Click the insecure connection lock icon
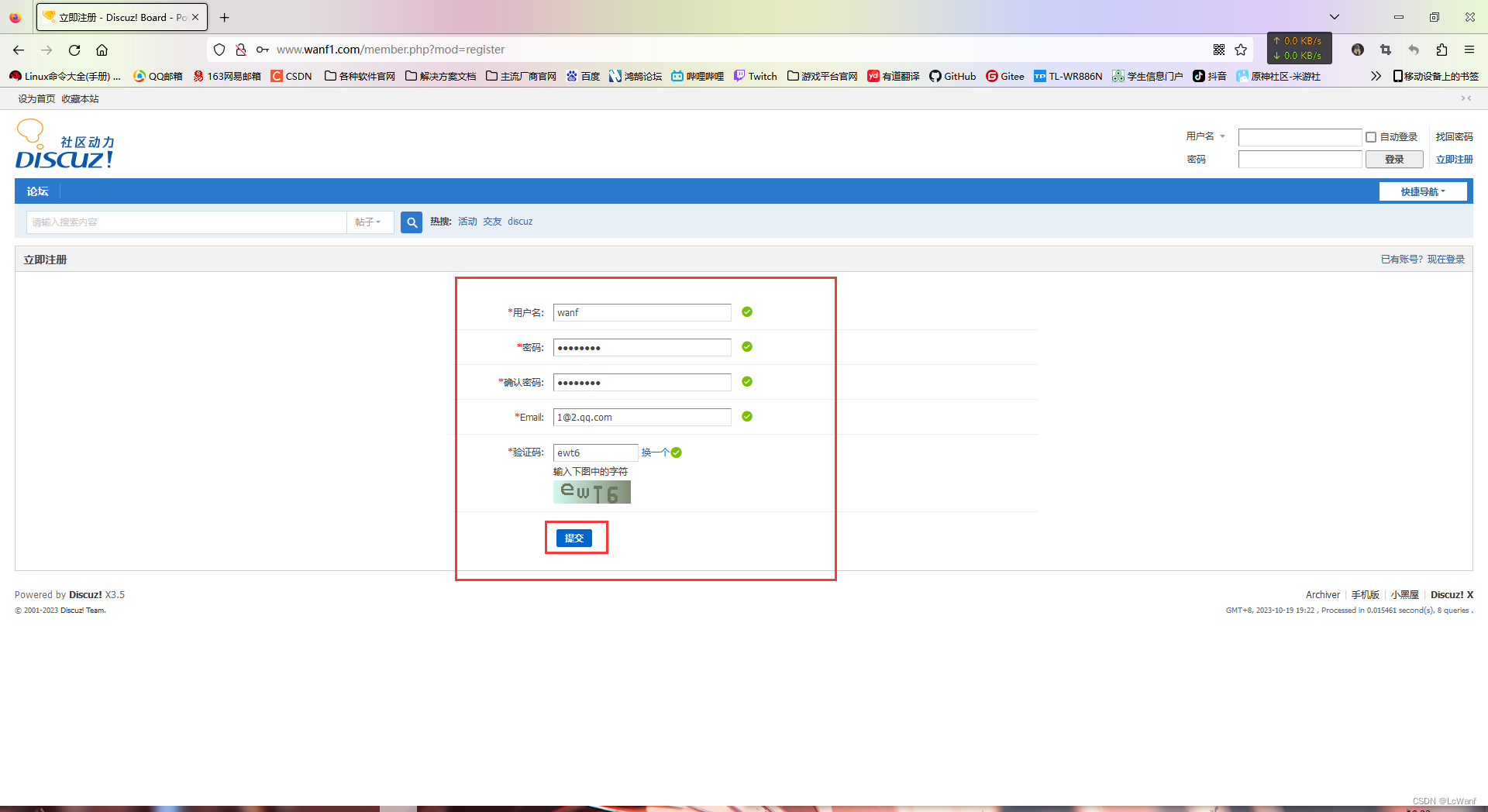 tap(241, 50)
